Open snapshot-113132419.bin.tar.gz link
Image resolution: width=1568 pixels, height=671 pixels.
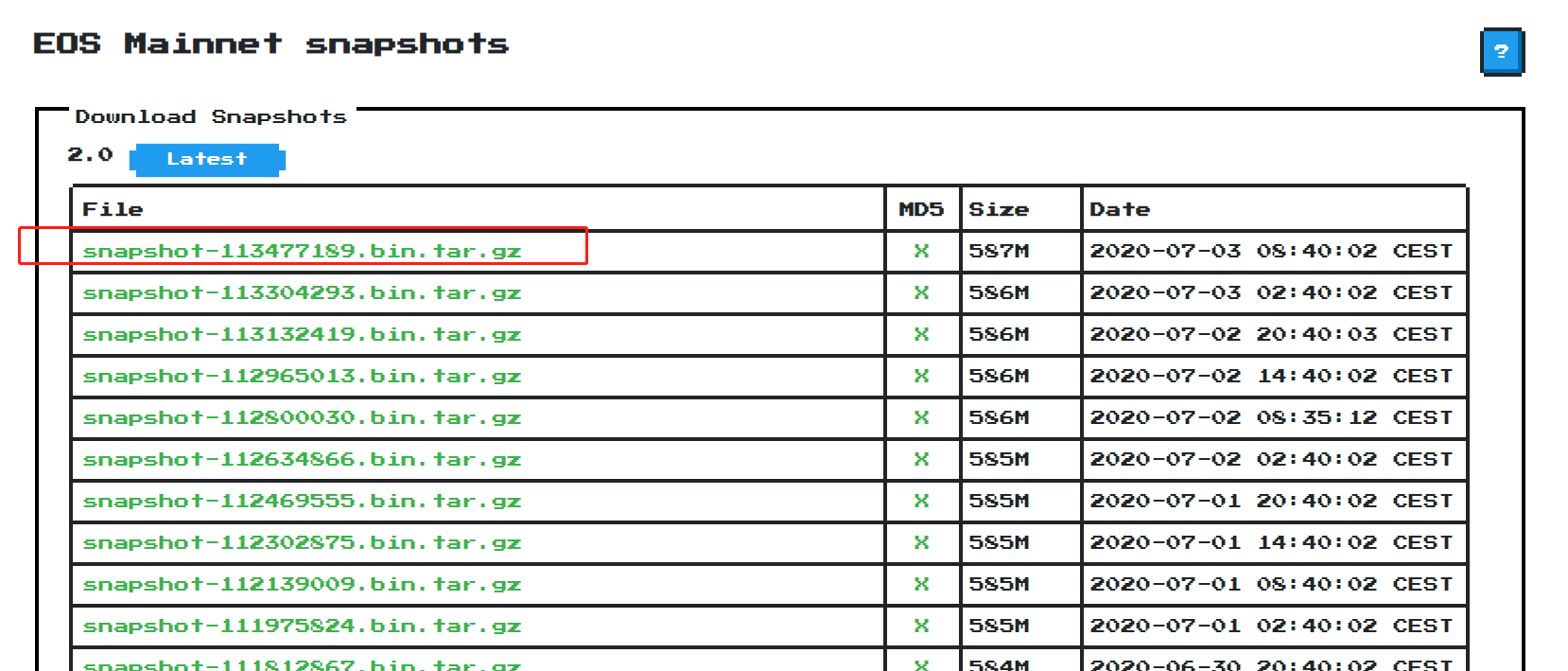click(x=302, y=335)
